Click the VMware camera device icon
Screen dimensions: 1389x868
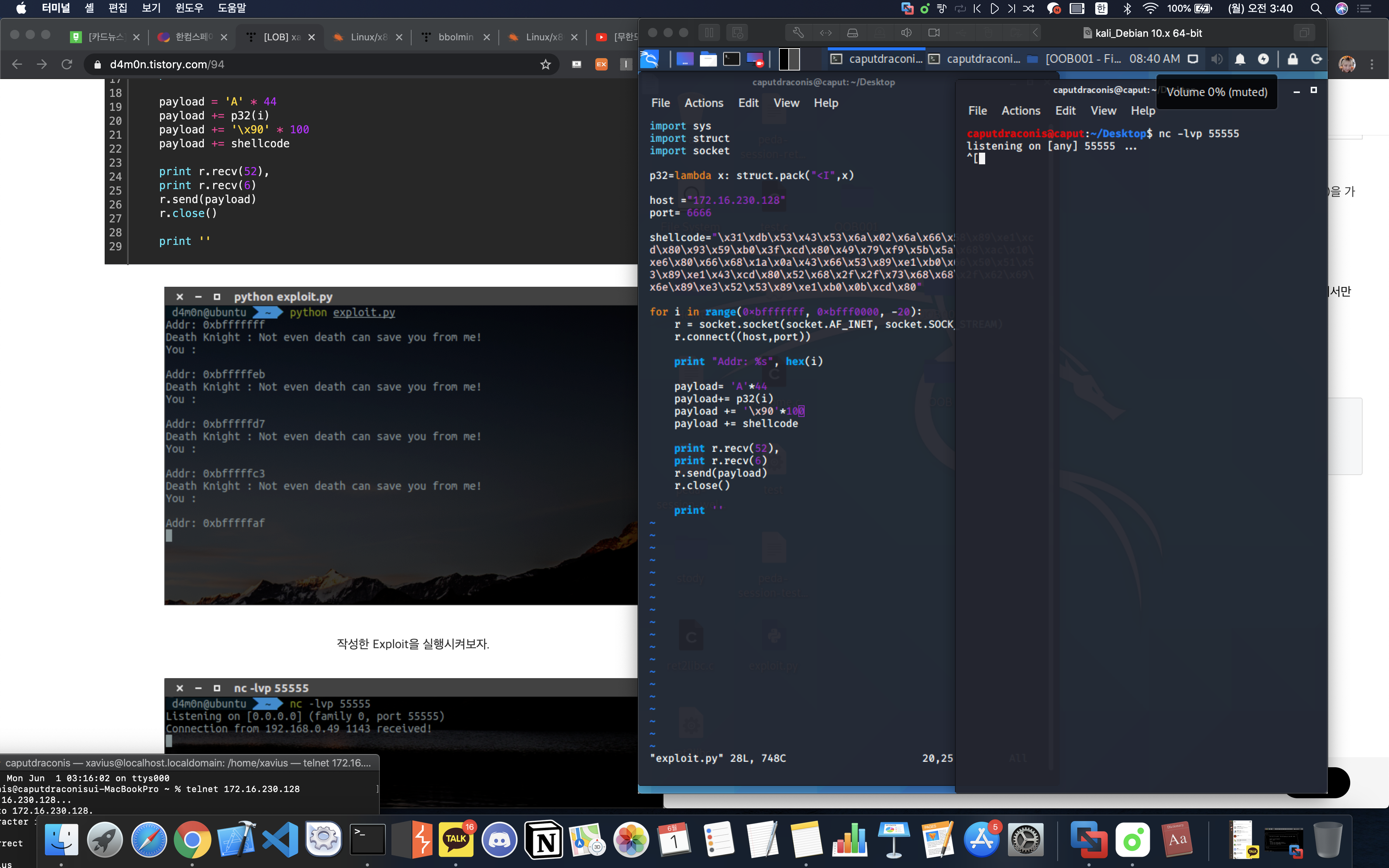point(934,33)
